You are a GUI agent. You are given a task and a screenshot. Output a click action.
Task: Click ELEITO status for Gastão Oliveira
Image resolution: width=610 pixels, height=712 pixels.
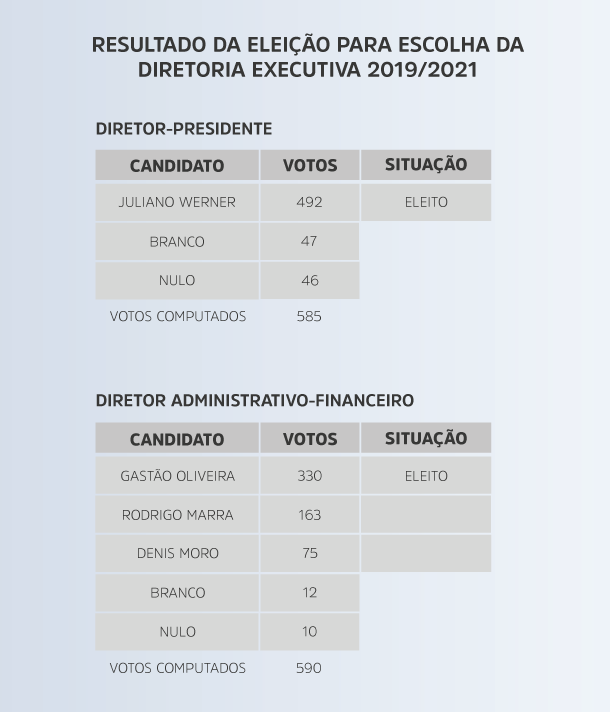click(x=426, y=475)
